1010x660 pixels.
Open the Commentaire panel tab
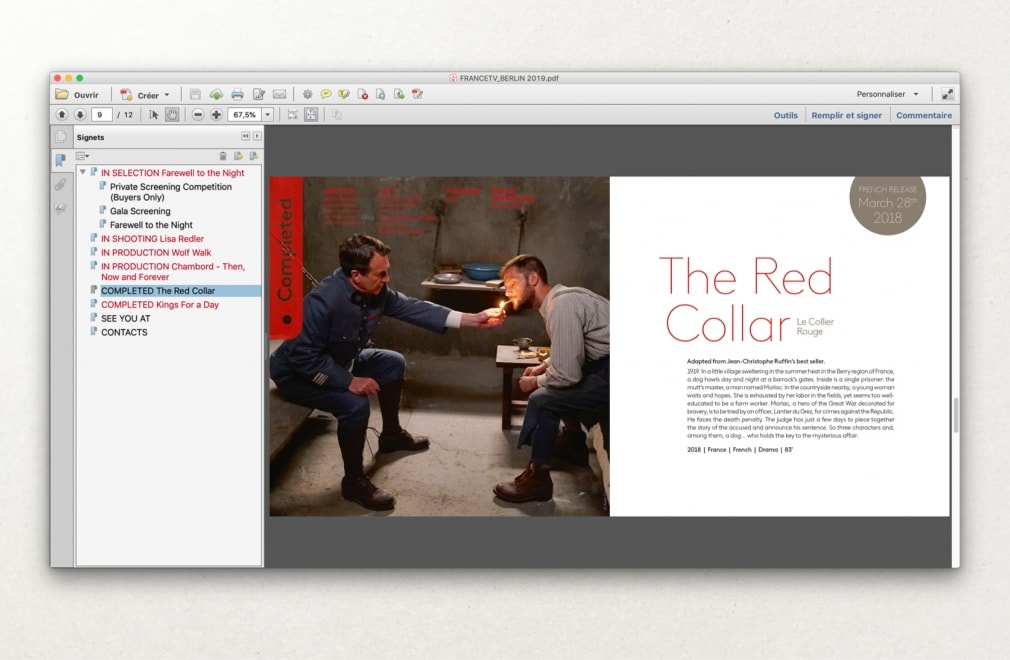pyautogui.click(x=923, y=115)
